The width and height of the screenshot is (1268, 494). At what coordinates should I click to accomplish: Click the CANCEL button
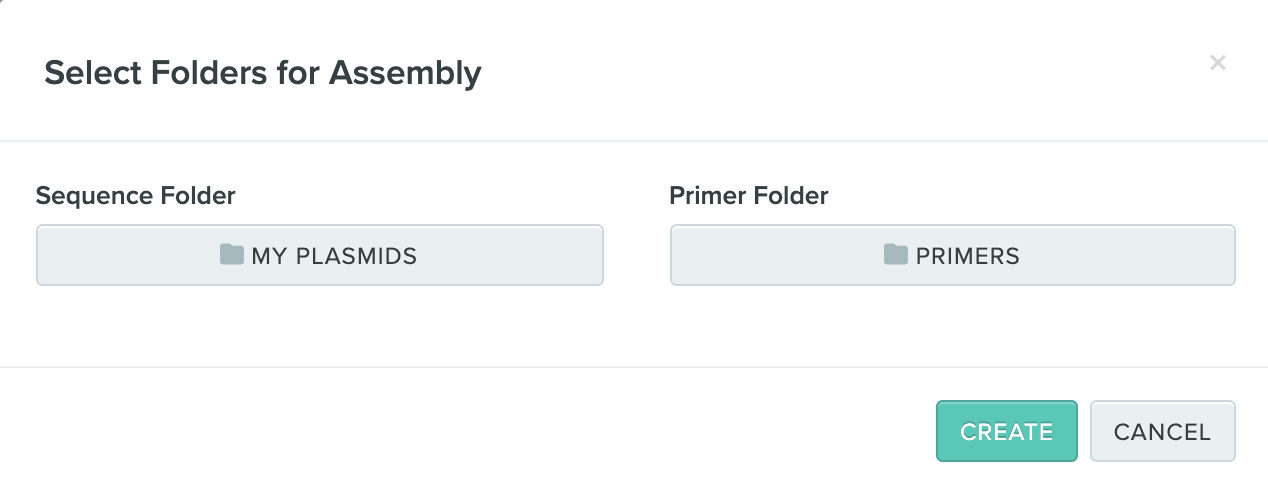(x=1163, y=431)
